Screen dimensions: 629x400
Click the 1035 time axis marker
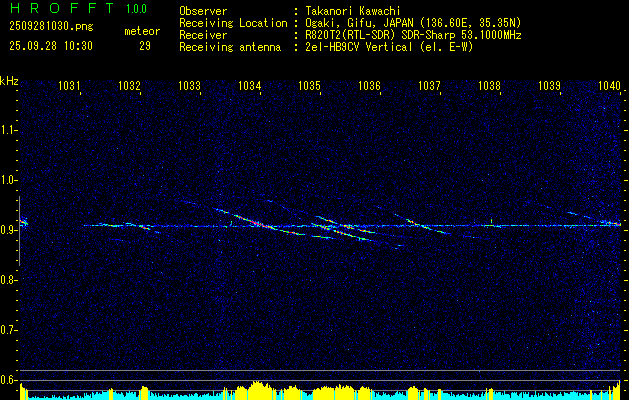pos(310,85)
